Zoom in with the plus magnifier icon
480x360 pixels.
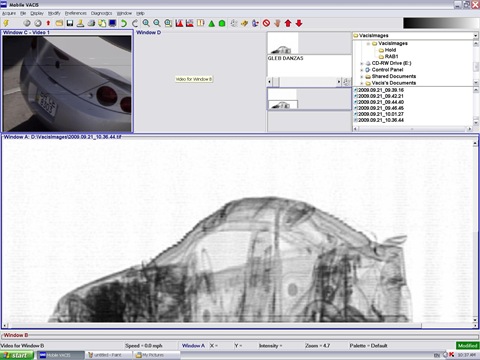click(146, 23)
